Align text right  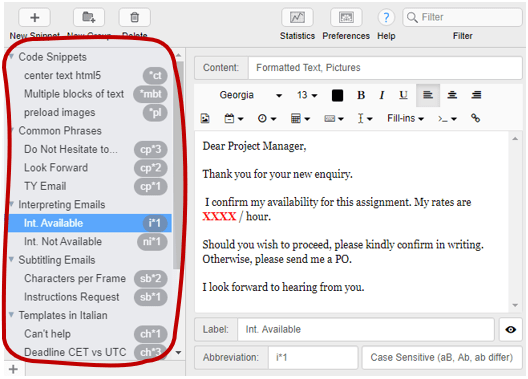click(x=476, y=95)
